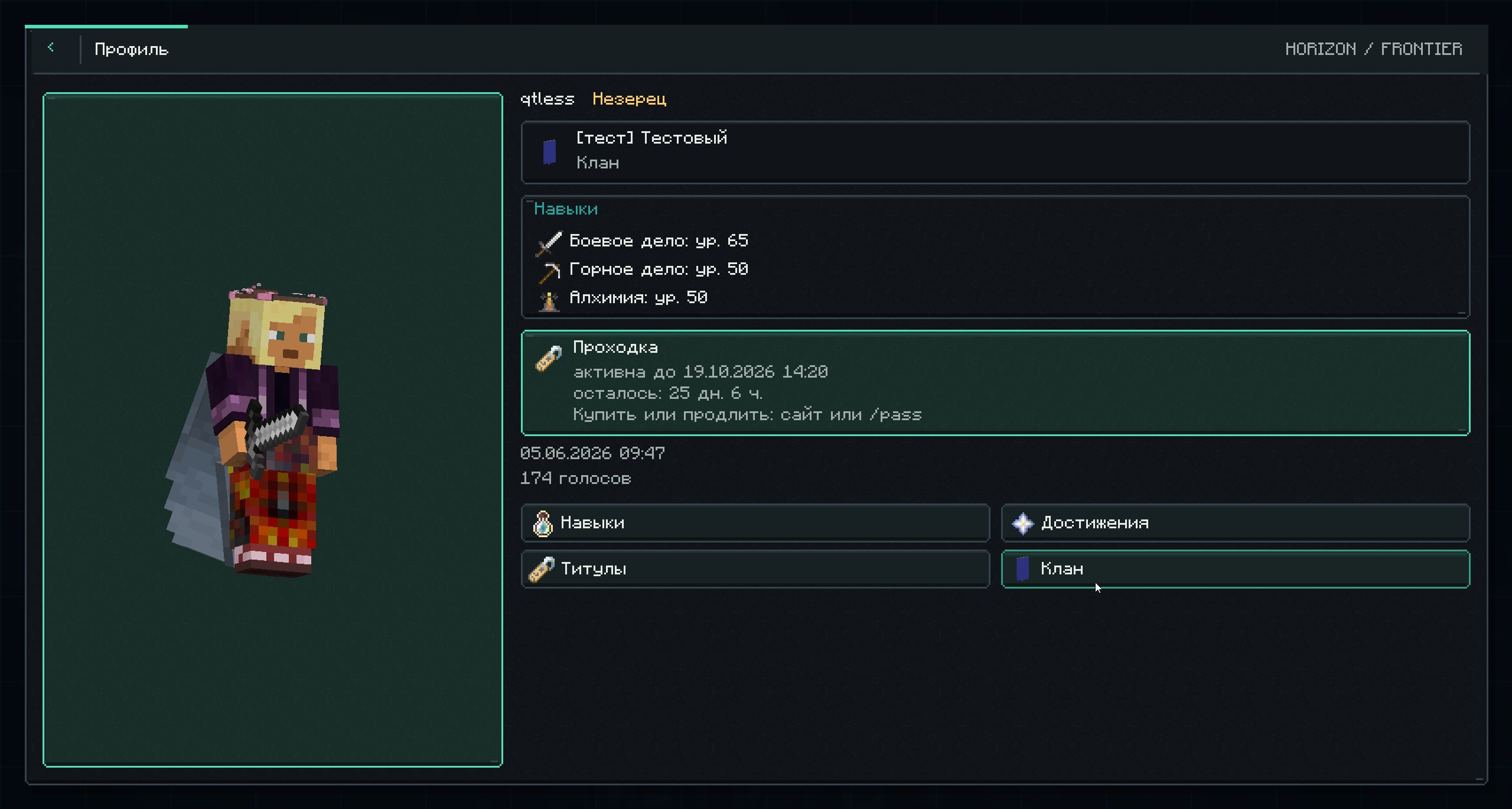Viewport: 1512px width, 809px height.
Task: Click the pickaxe icon beside Горное дело
Action: [549, 272]
